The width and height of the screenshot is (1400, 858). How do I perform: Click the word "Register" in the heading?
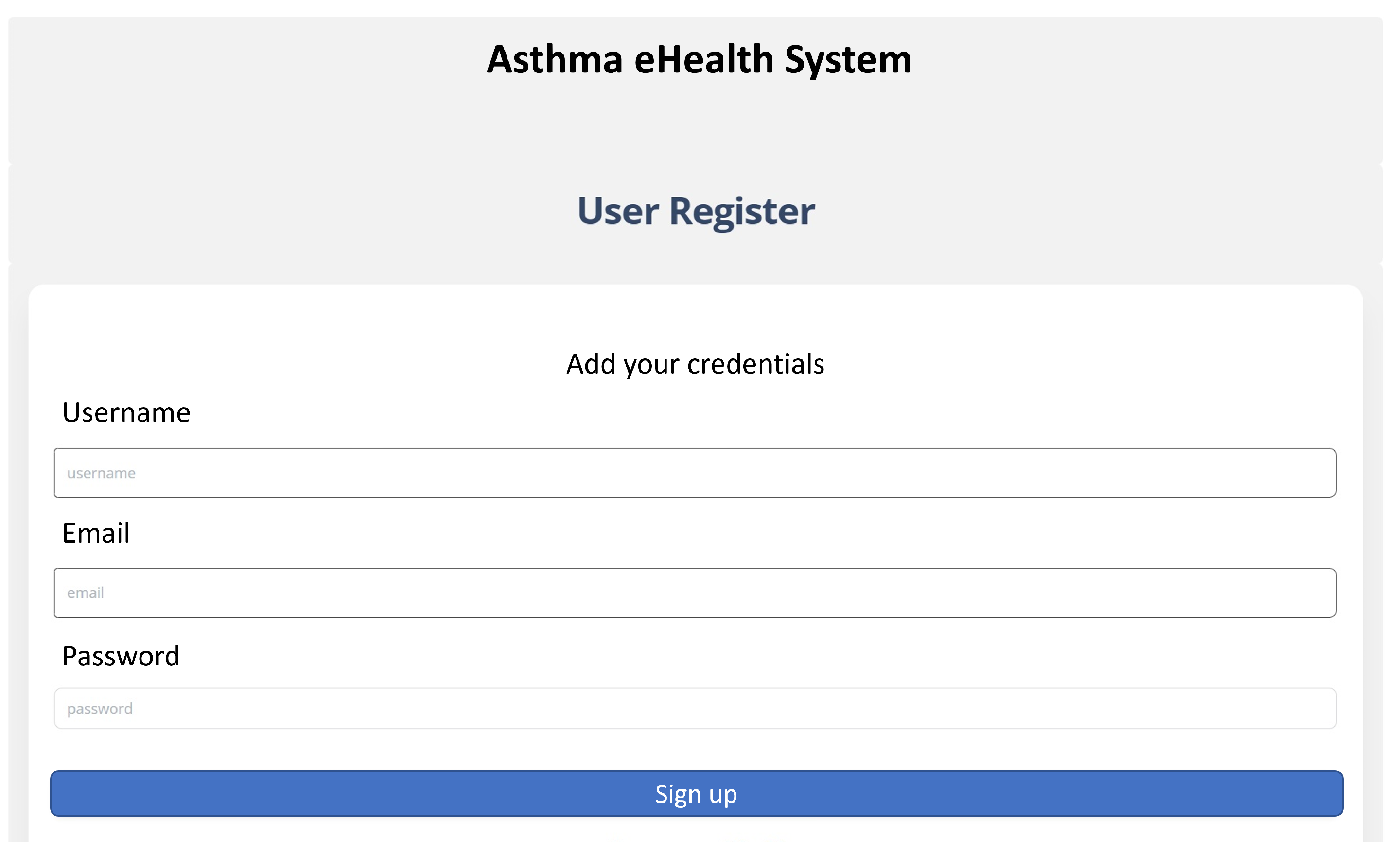pyautogui.click(x=741, y=211)
